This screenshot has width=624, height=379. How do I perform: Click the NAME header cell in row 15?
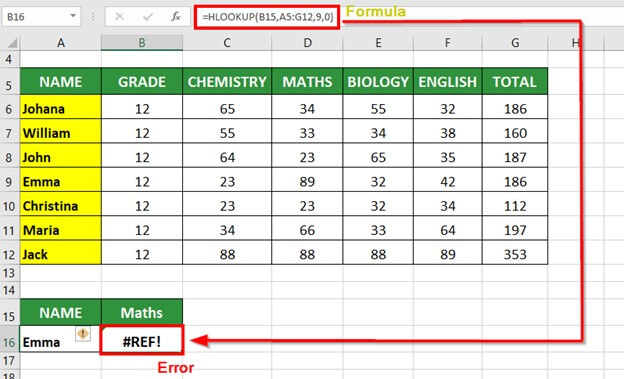60,312
